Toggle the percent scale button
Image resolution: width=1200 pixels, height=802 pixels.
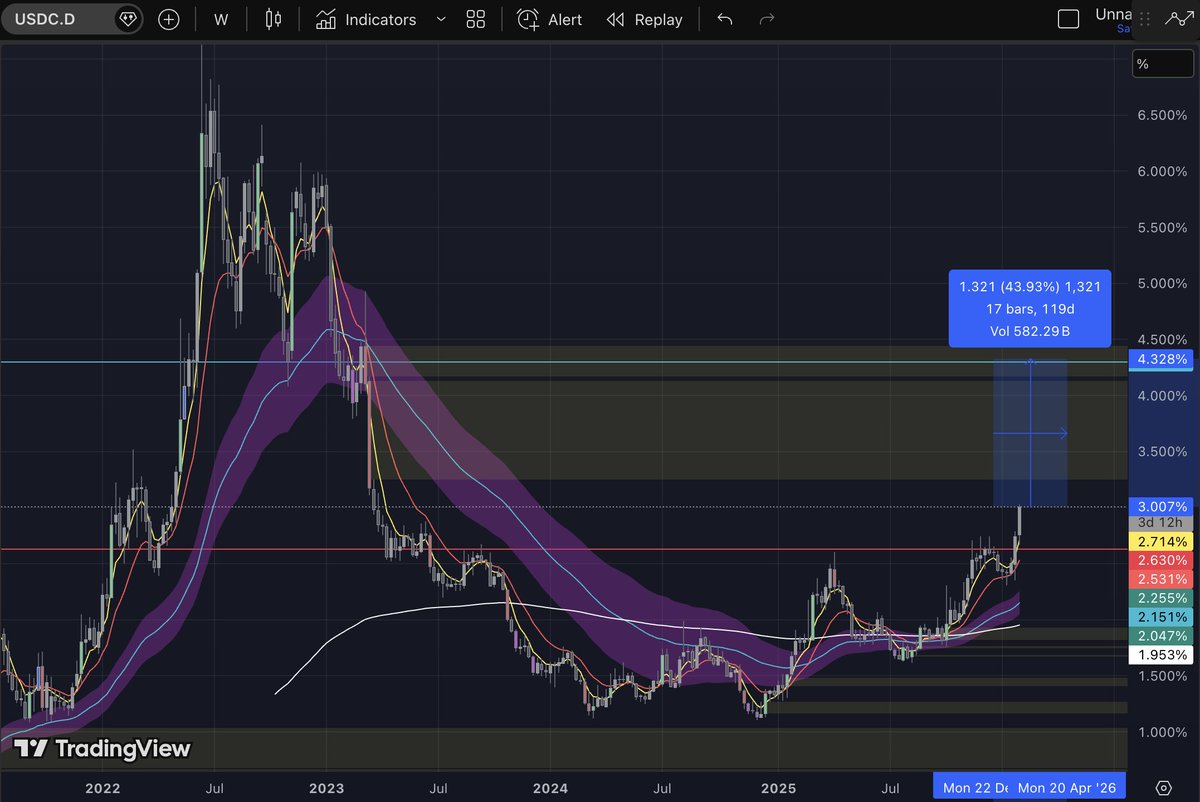point(1161,63)
